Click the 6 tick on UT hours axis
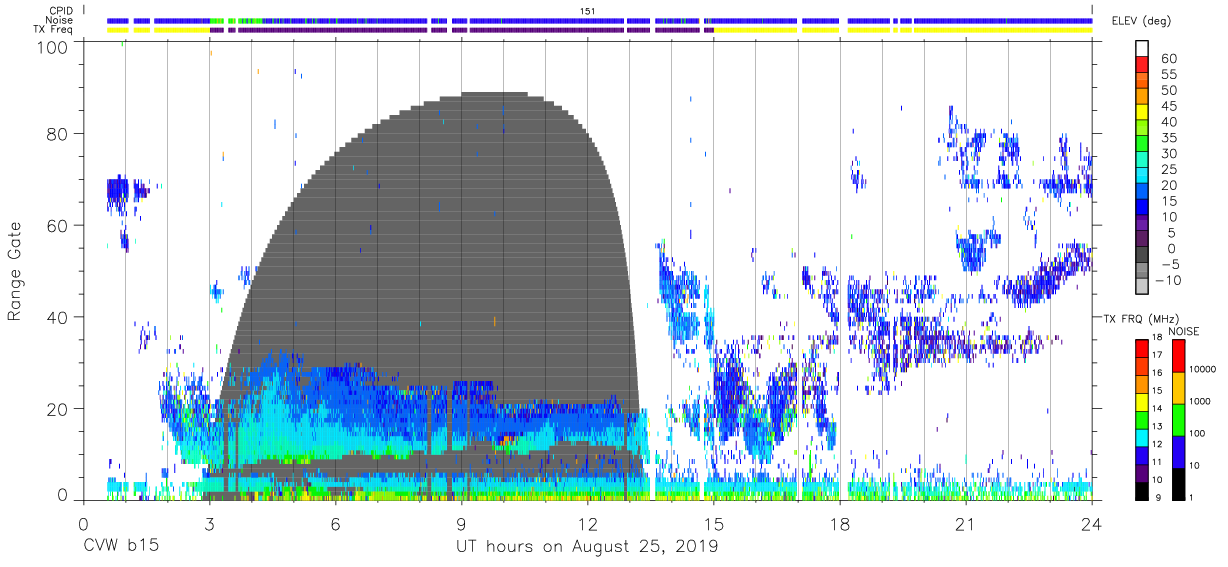This screenshot has width=1228, height=567. point(335,524)
